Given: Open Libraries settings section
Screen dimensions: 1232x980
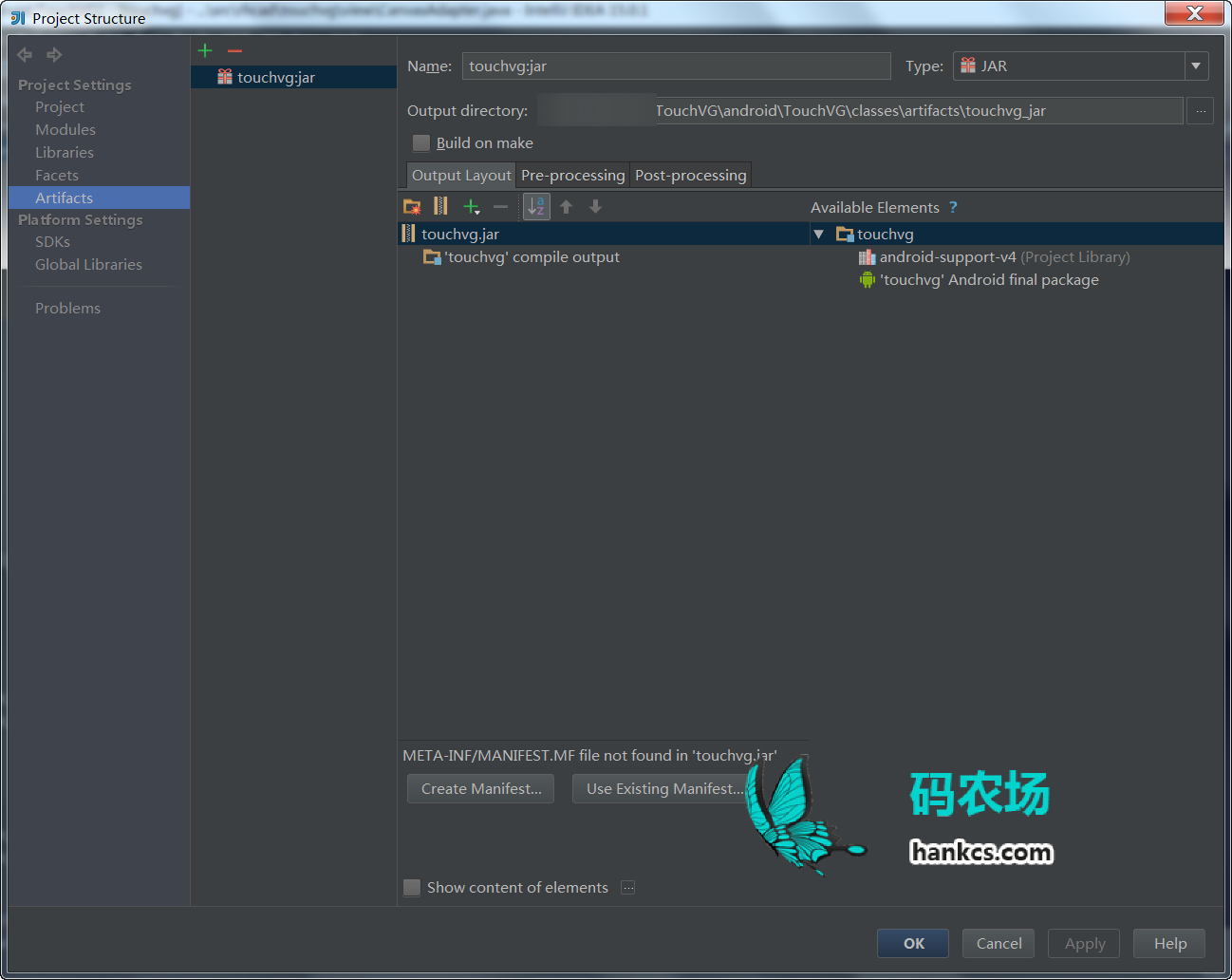Looking at the screenshot, I should pyautogui.click(x=65, y=153).
